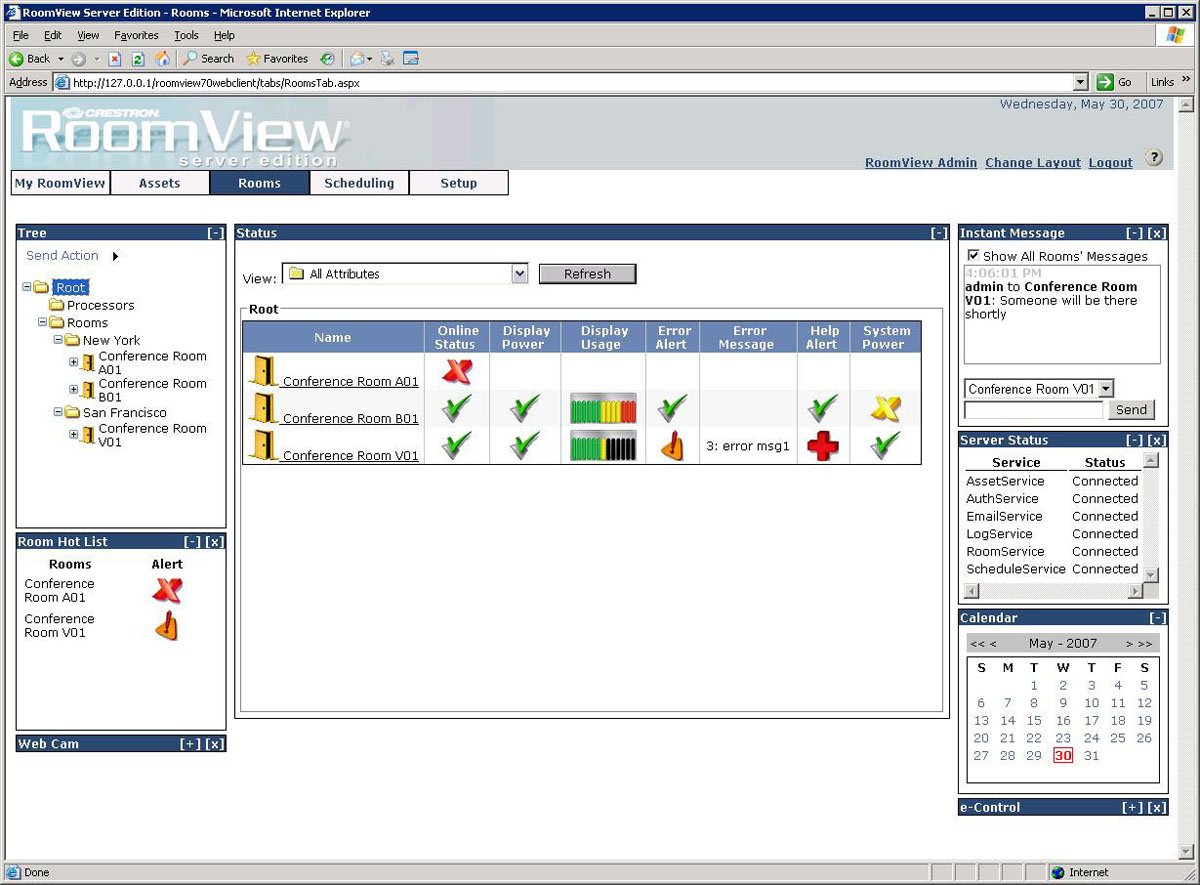Image resolution: width=1200 pixels, height=885 pixels.
Task: Open the RoomView help question mark icon
Action: pyautogui.click(x=1154, y=158)
